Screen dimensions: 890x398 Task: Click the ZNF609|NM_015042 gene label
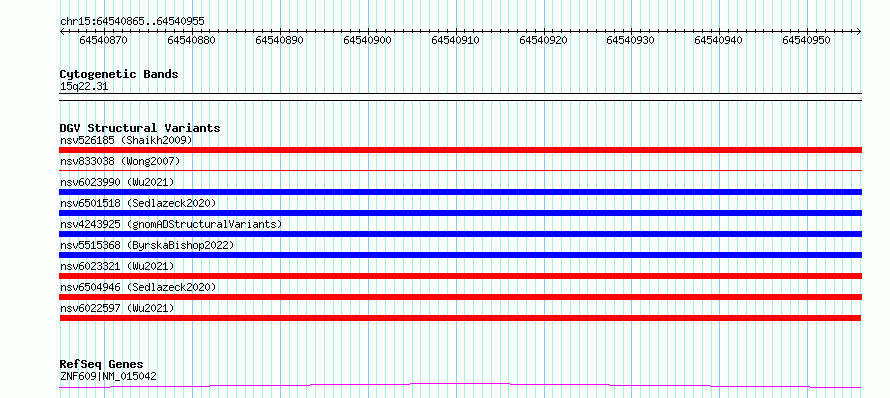coord(108,376)
